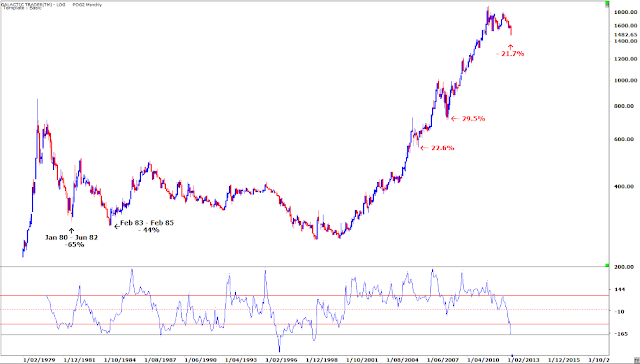Click the 1/02/1996 date label
Image resolution: width=640 pixels, height=364 pixels.
[281, 360]
